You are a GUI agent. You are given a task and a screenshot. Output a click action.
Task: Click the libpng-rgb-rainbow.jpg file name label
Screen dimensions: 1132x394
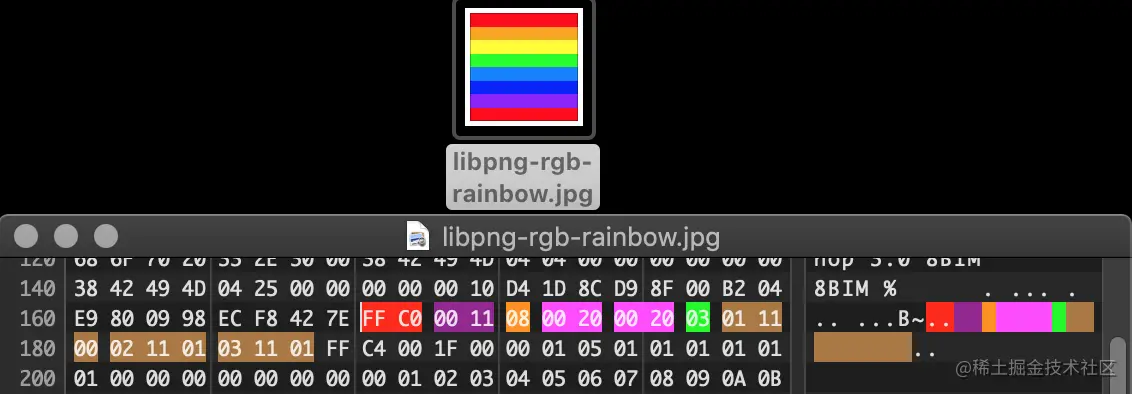pos(523,177)
